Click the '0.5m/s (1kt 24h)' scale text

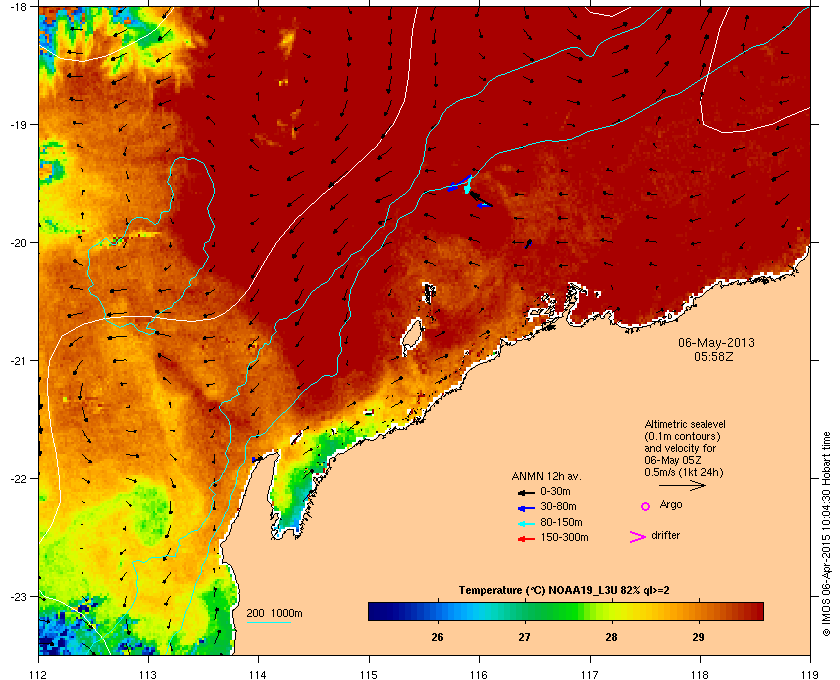684,473
